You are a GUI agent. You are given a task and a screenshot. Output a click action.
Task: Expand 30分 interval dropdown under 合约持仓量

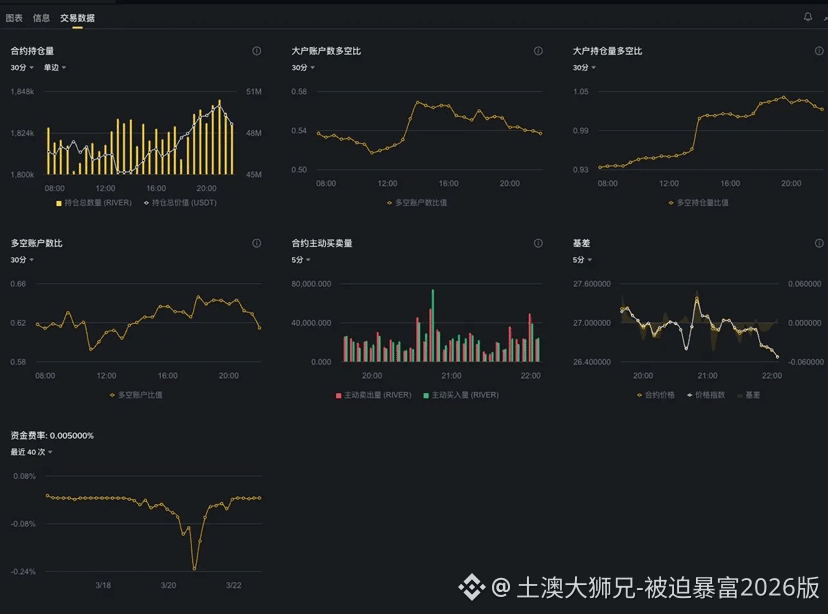[x=22, y=68]
